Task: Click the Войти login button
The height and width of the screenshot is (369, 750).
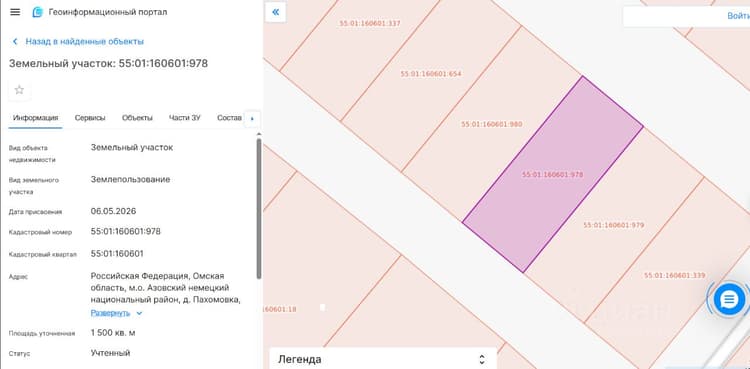Action: pyautogui.click(x=738, y=16)
